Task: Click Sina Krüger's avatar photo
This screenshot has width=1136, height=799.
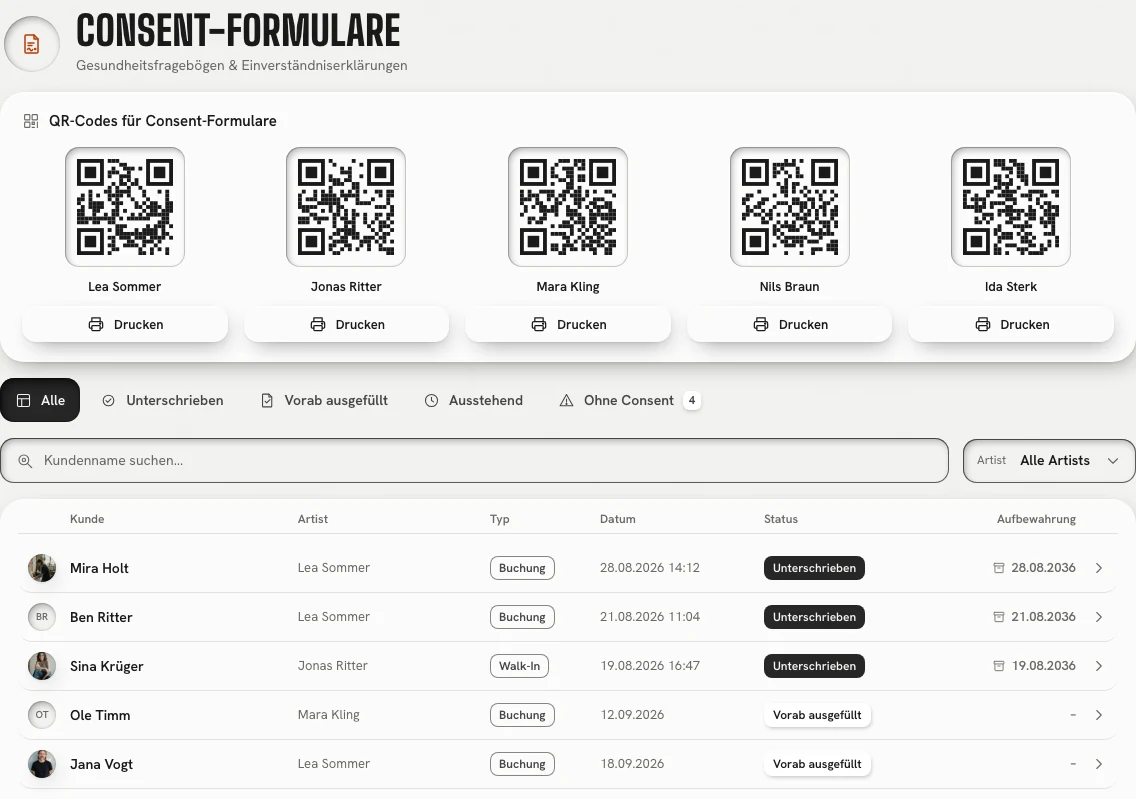Action: click(42, 666)
